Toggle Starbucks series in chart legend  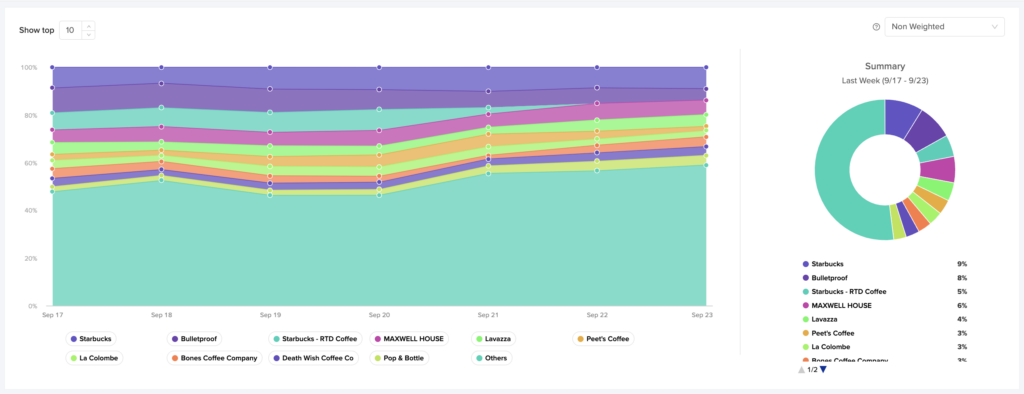91,339
